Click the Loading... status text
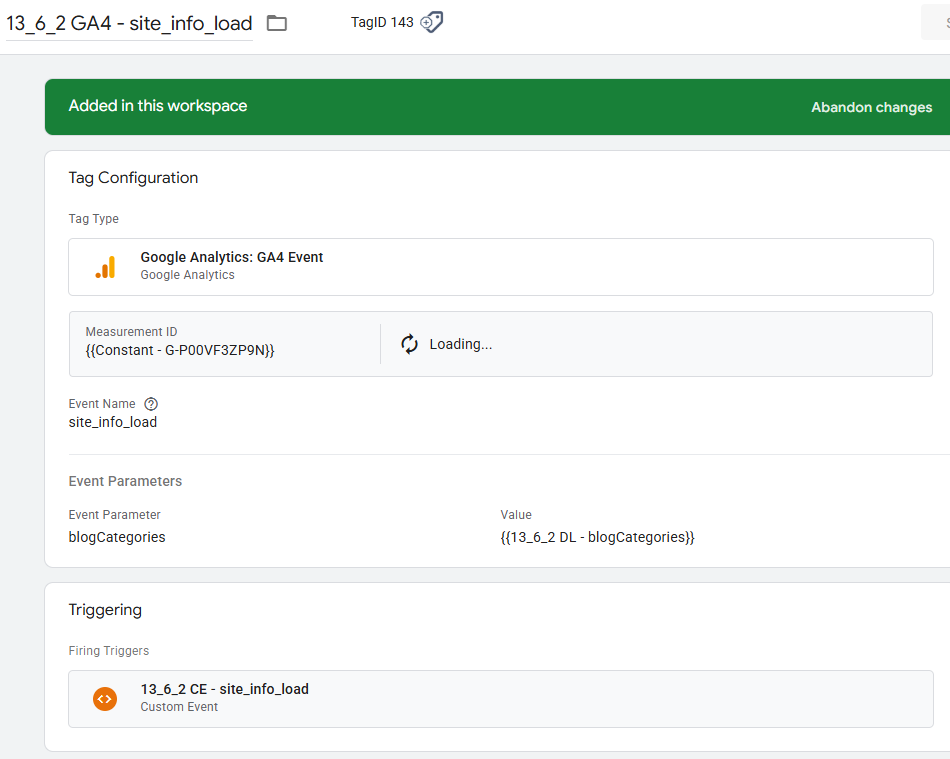Viewport: 950px width, 759px height. pos(461,344)
